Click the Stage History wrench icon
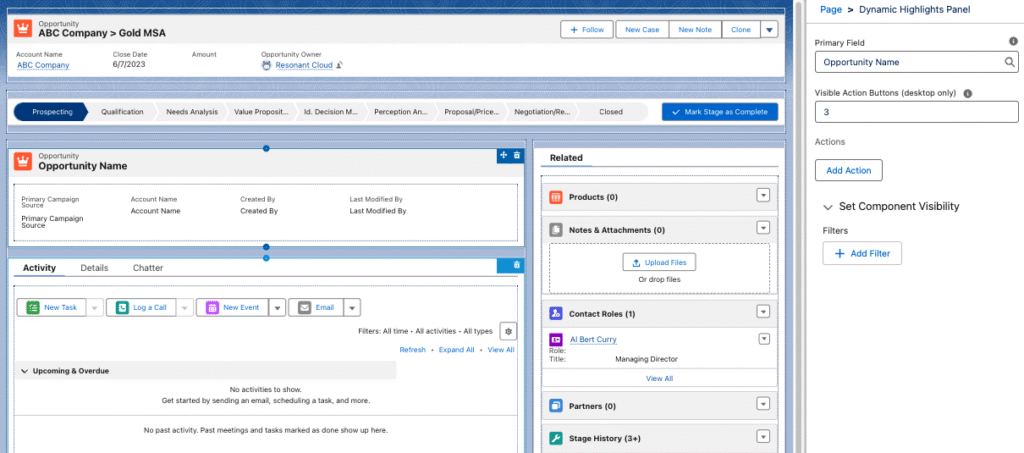 (x=556, y=438)
